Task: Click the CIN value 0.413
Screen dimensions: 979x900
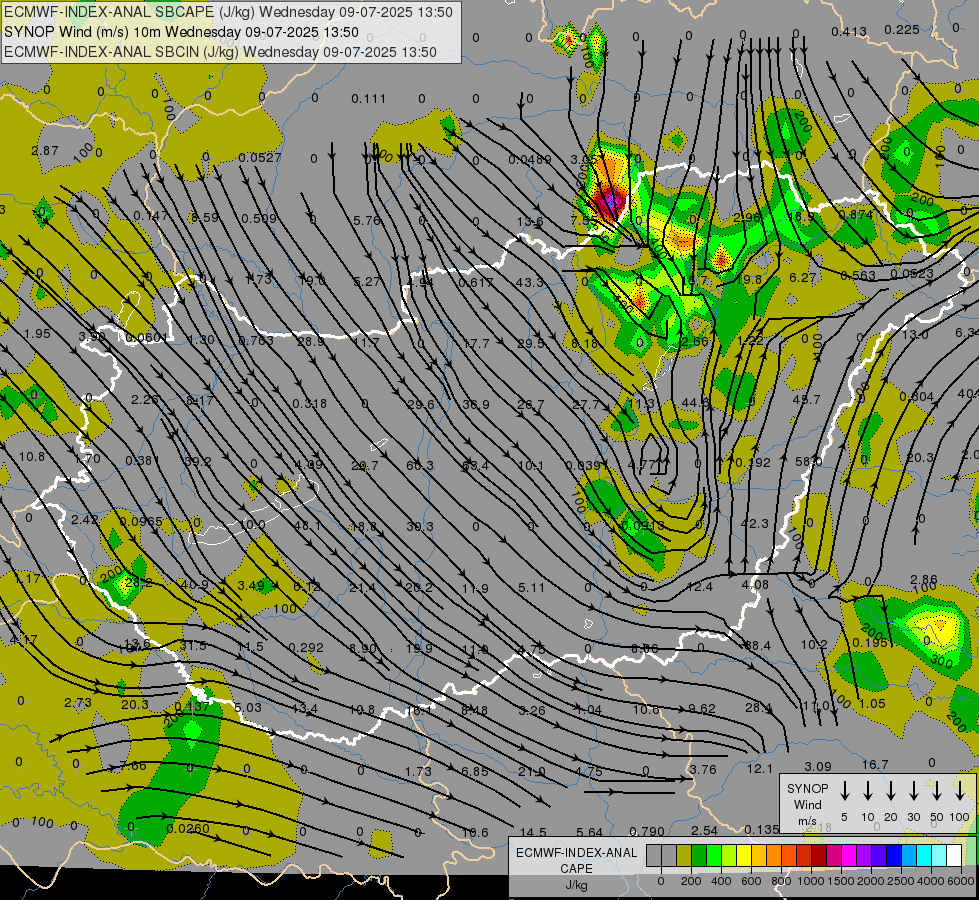Action: 849,31
